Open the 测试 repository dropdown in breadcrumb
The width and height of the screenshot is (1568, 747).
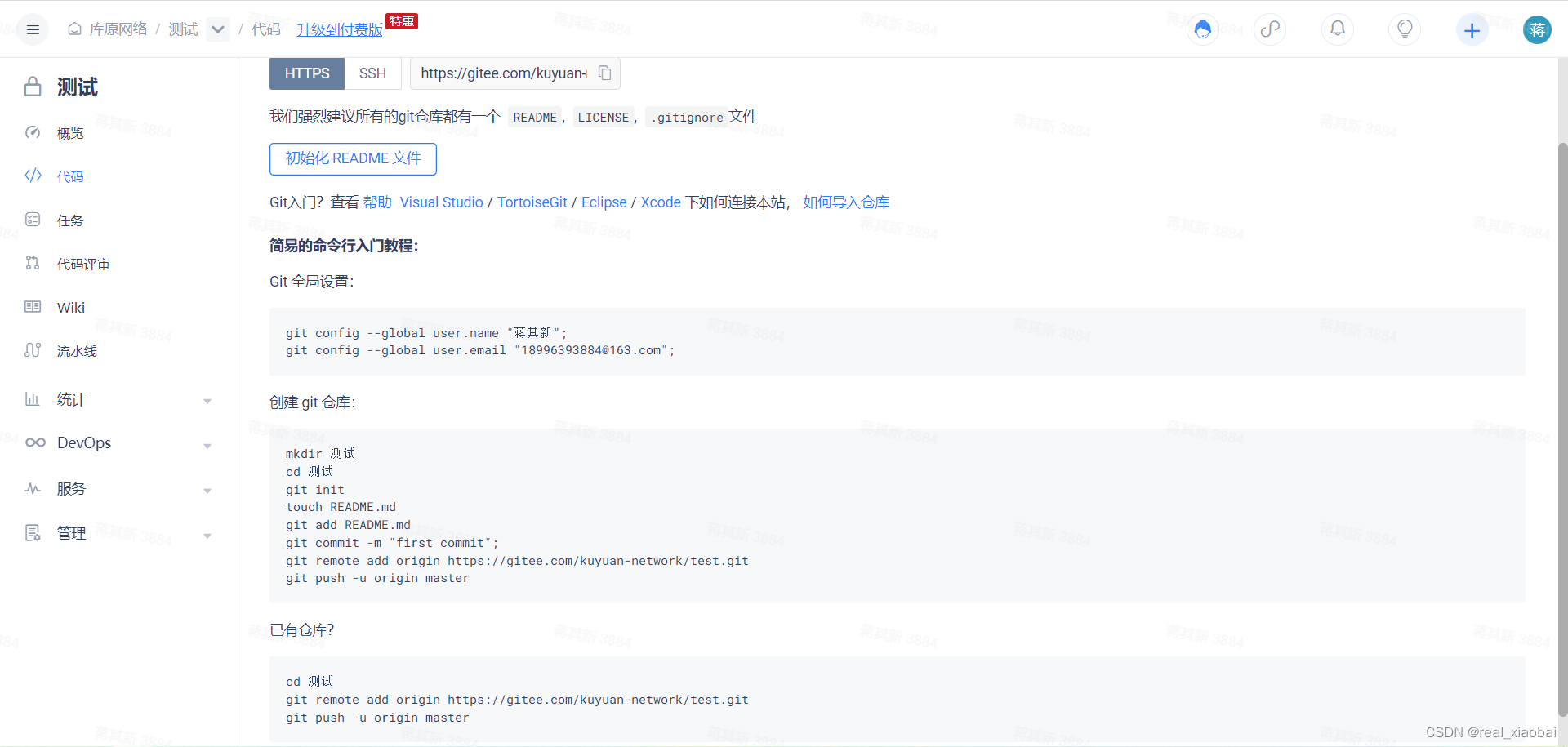coord(218,29)
